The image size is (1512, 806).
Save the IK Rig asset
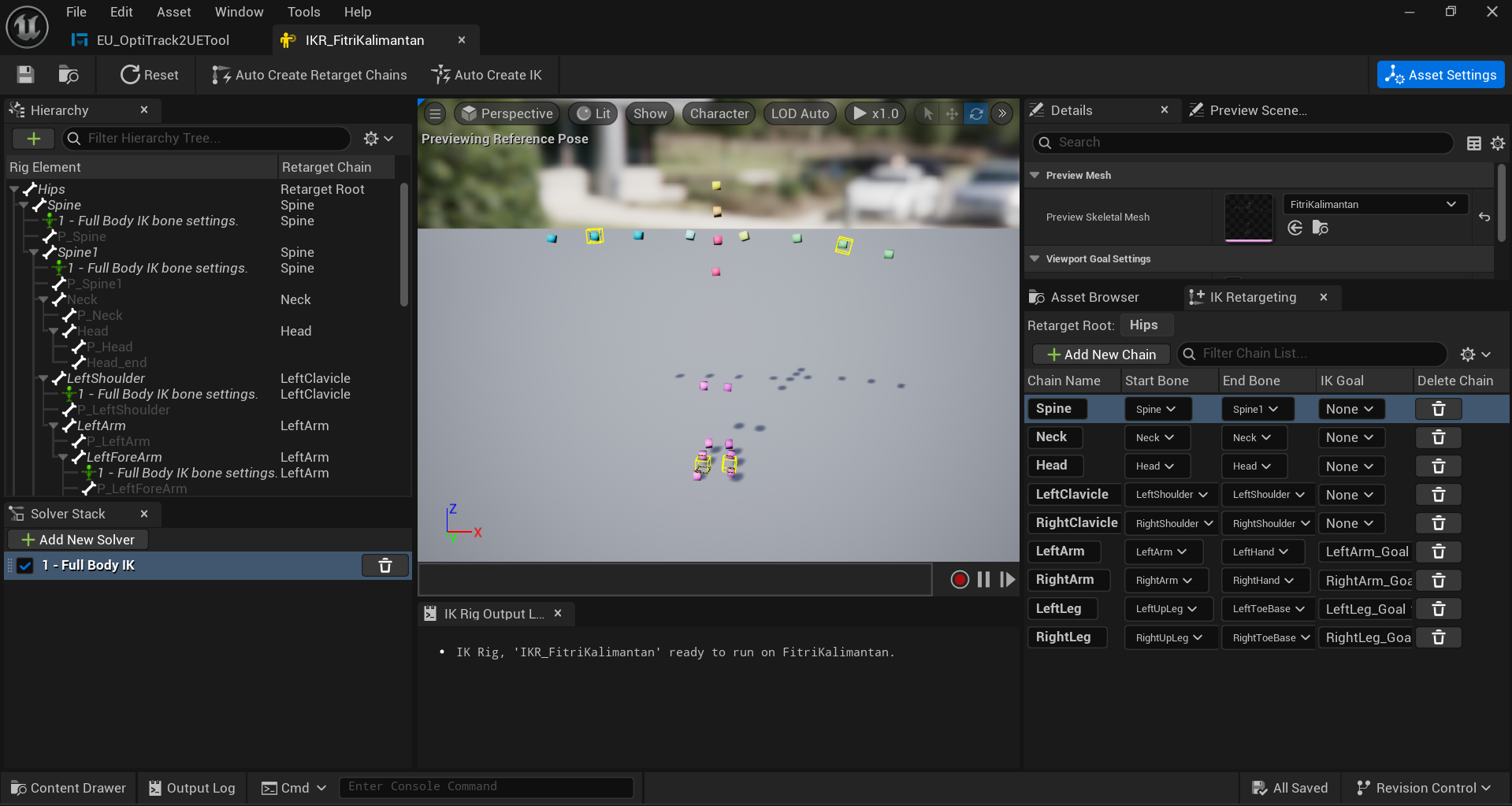(24, 74)
